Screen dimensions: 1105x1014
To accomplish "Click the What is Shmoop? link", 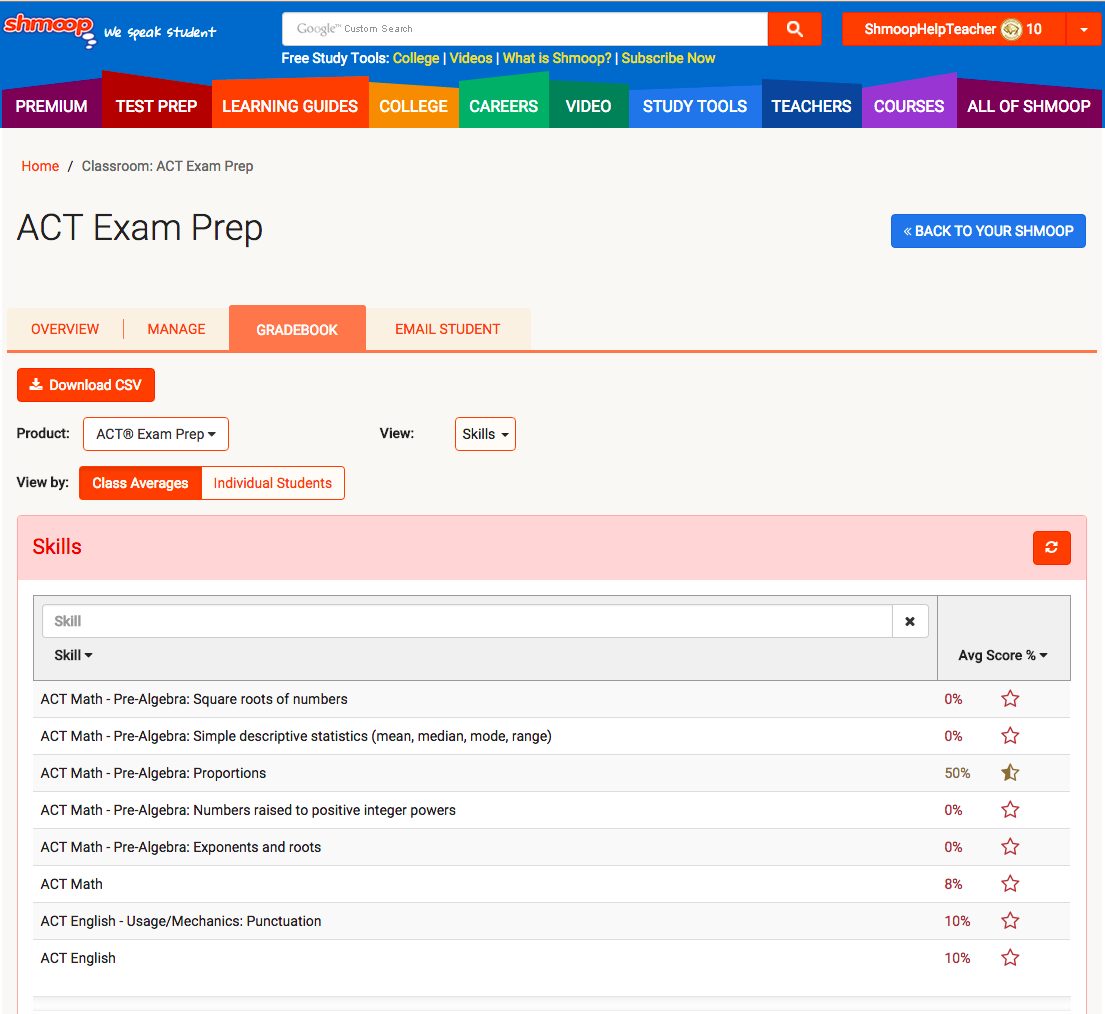I will (x=557, y=58).
